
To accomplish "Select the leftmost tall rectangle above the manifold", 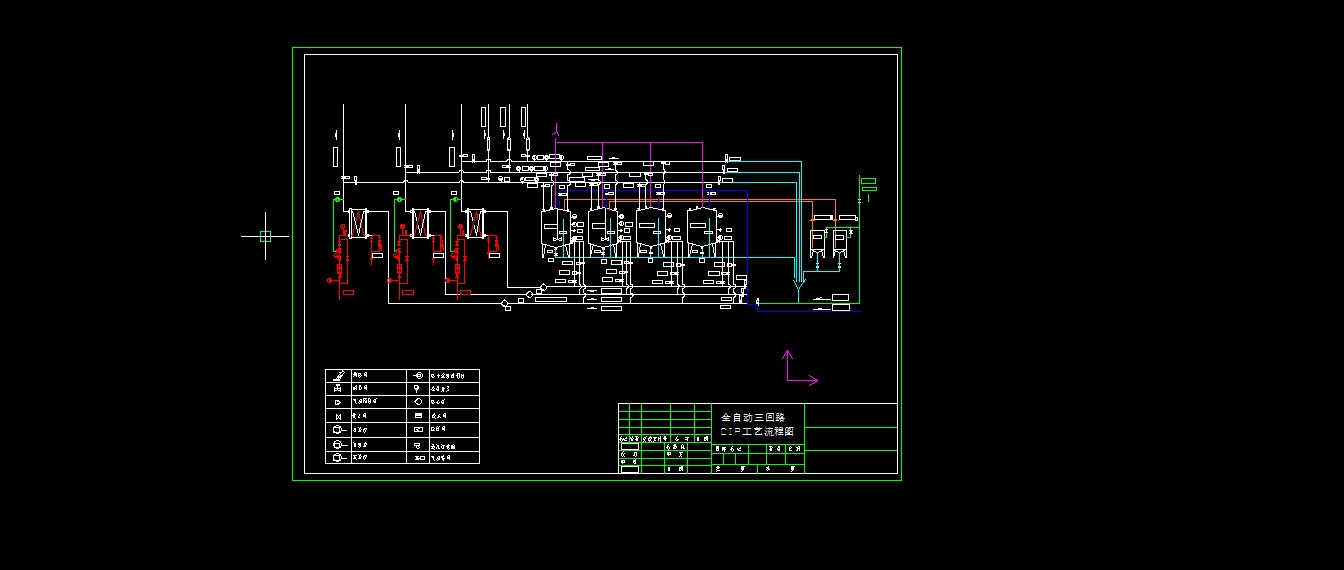I will coord(336,156).
